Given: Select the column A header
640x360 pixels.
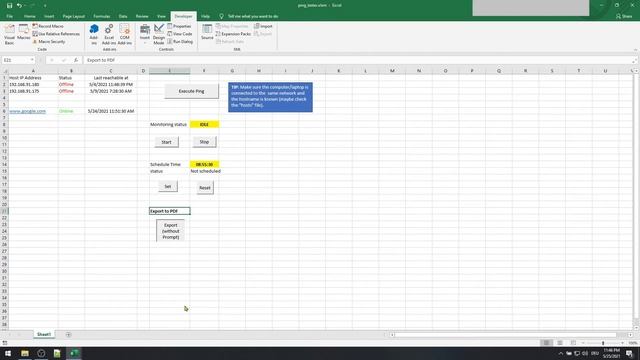Looking at the screenshot, I should click(33, 71).
